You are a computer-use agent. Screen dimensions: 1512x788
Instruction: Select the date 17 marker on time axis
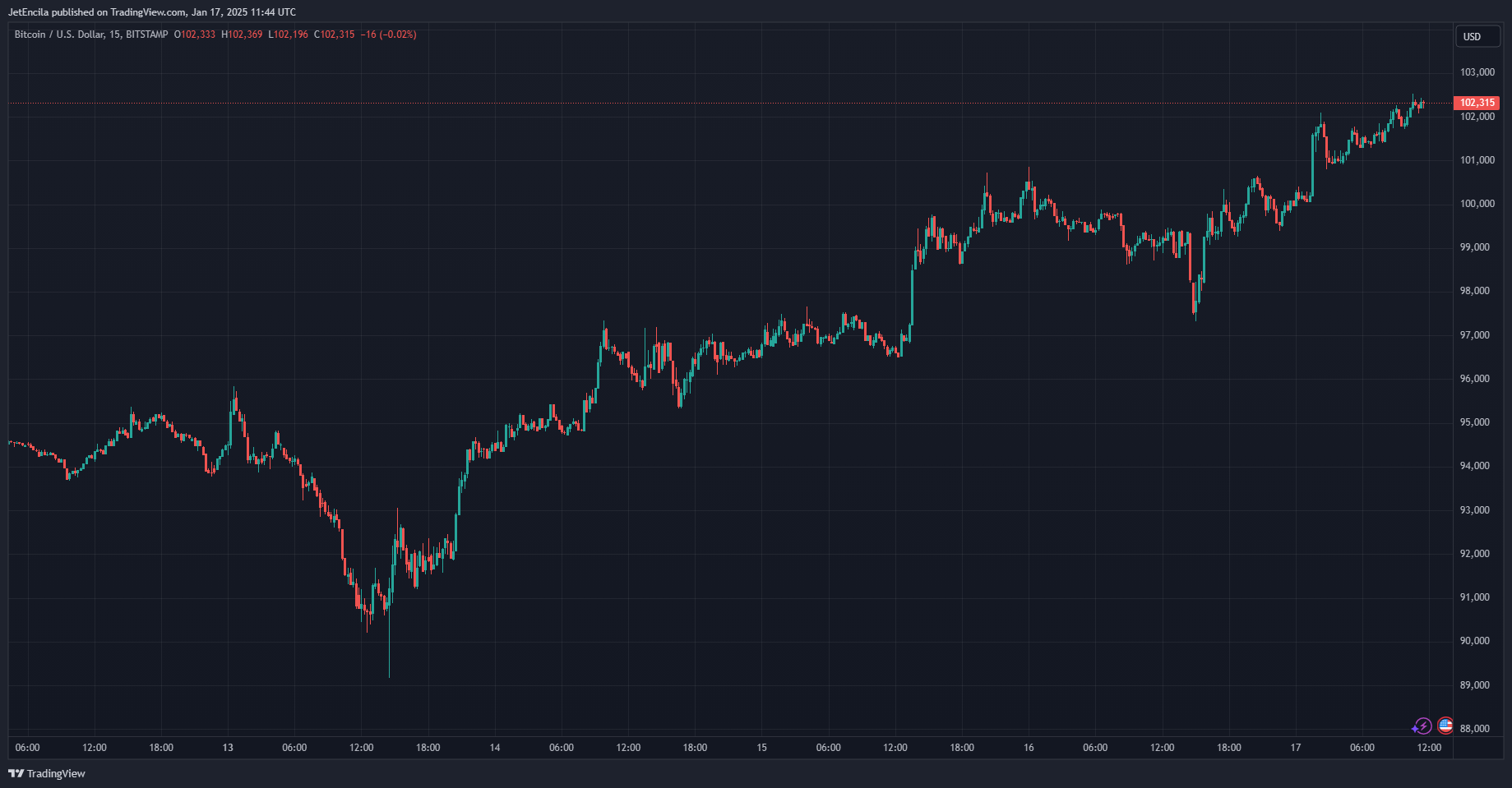(1296, 748)
